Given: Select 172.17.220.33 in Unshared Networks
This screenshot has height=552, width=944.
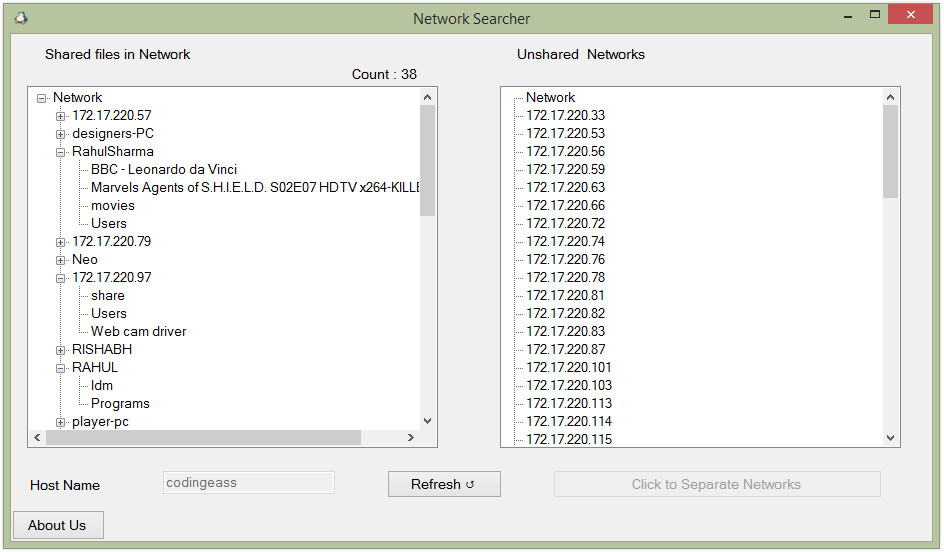Looking at the screenshot, I should [x=565, y=116].
